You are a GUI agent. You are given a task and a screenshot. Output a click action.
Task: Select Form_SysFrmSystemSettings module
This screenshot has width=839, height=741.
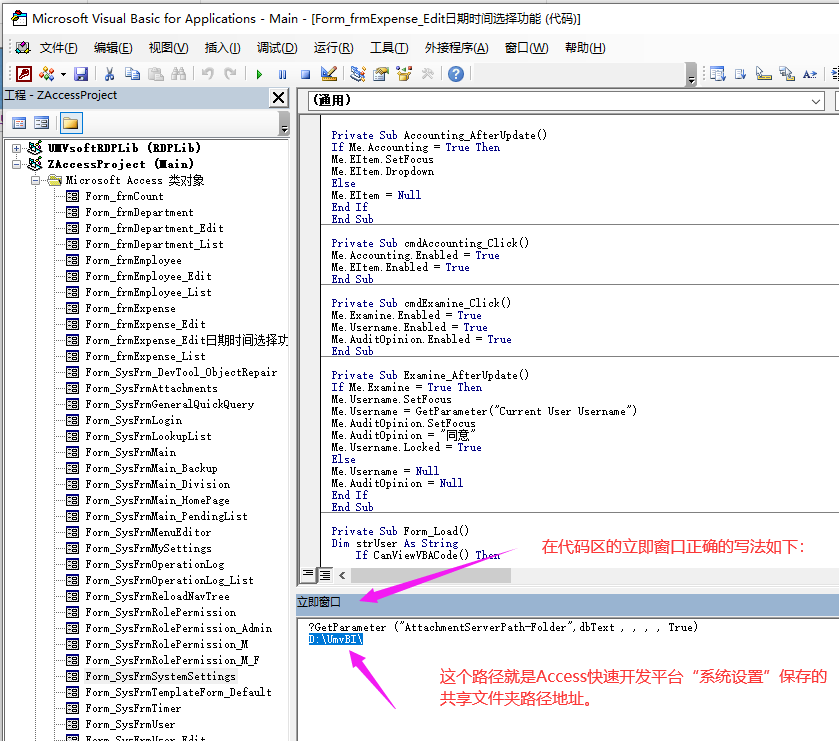click(x=161, y=676)
